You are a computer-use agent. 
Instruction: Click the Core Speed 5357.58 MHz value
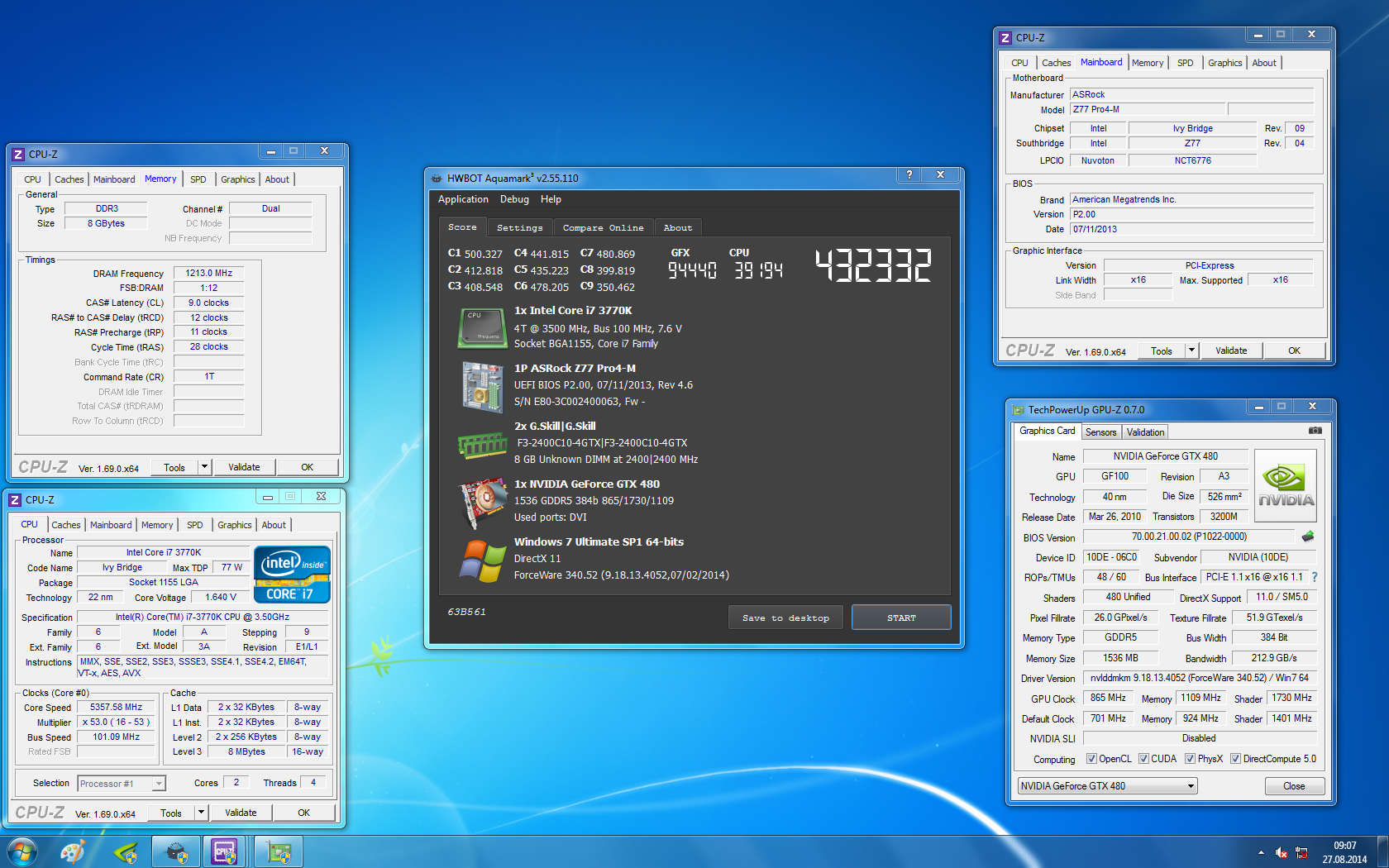(117, 708)
